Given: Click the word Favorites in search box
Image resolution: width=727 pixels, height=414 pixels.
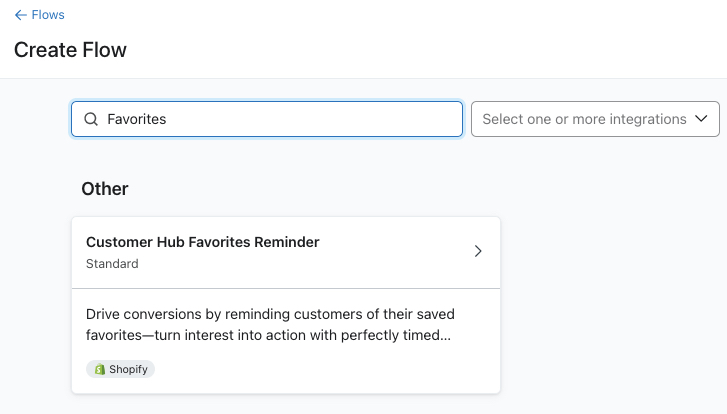Looking at the screenshot, I should (x=137, y=119).
